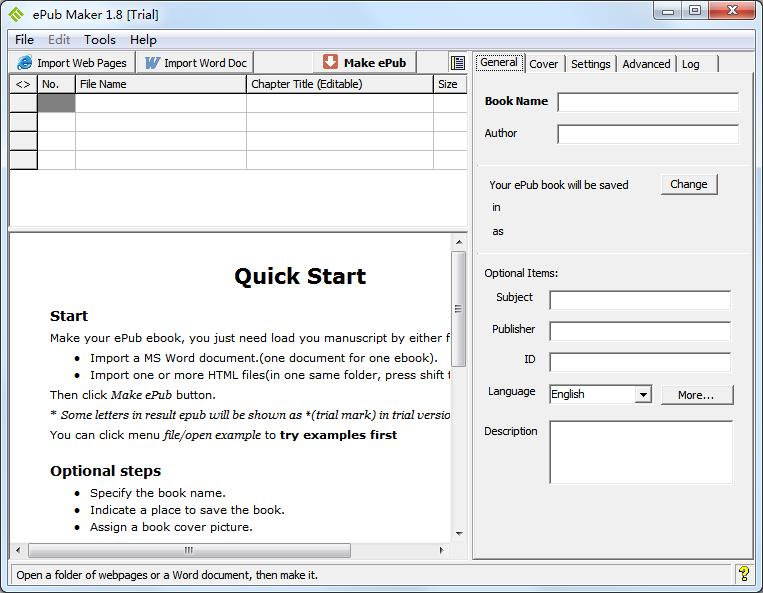Maximize the ePub Maker window
Screen dimensions: 763x593
point(695,11)
